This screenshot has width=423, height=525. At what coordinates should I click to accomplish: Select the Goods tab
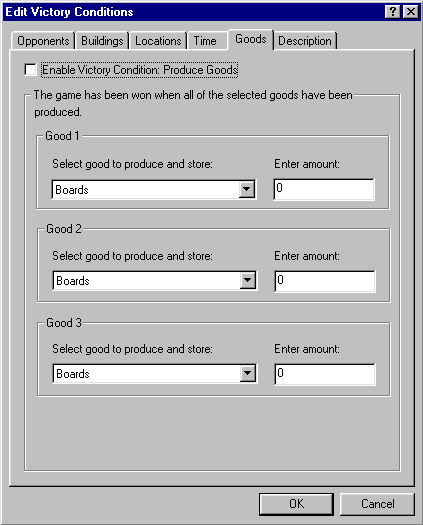251,39
